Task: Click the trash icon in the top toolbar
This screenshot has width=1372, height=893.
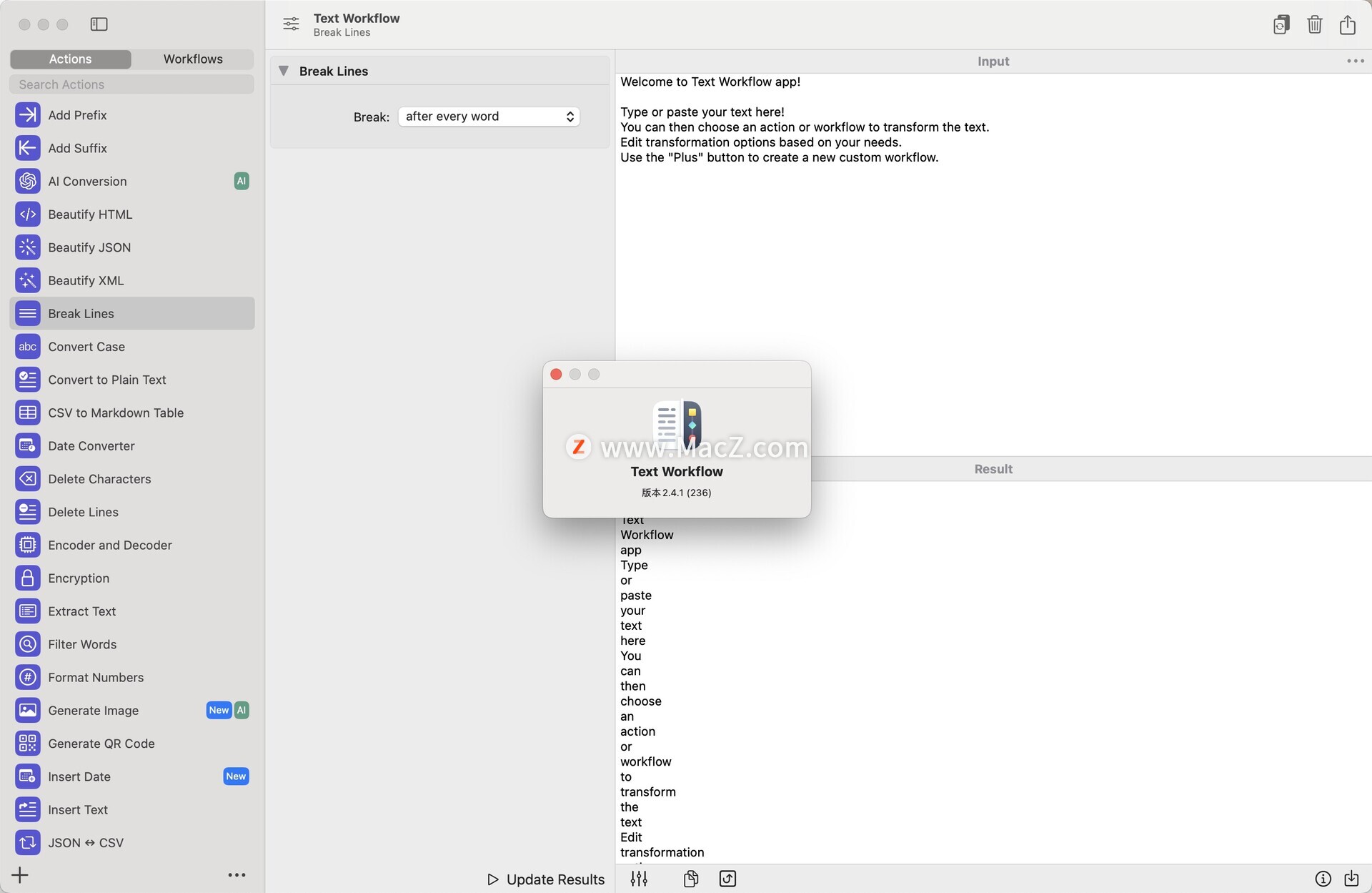Action: pos(1315,24)
